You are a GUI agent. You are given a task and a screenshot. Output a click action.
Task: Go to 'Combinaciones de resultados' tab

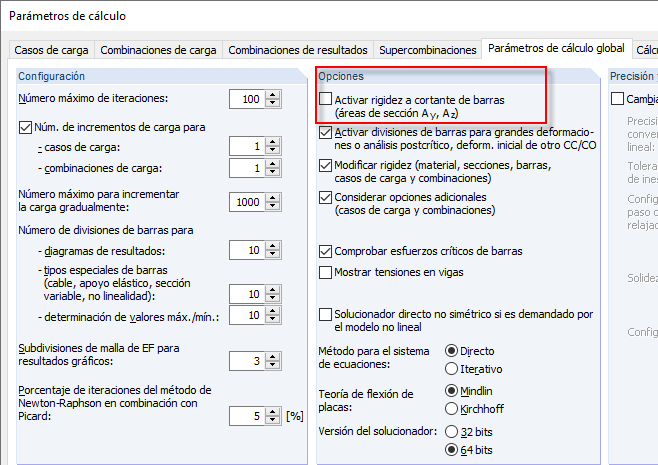click(297, 49)
